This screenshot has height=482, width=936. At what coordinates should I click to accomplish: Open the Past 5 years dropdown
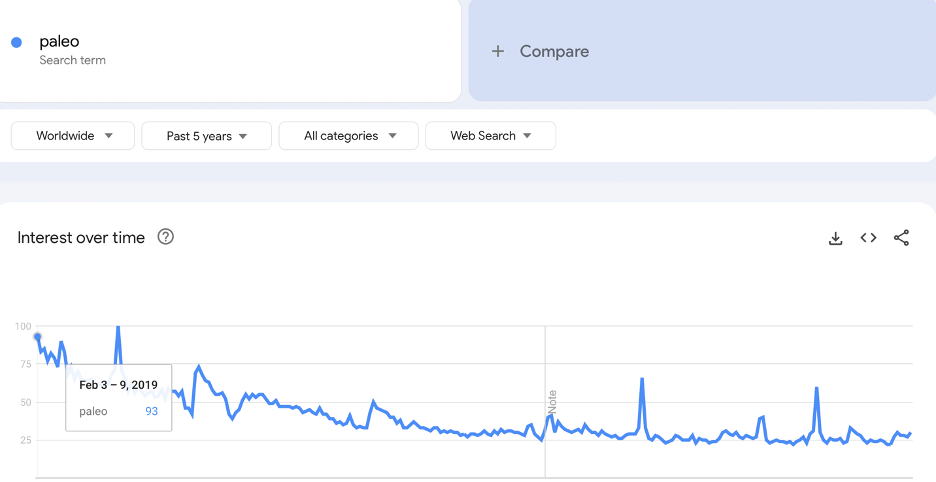(x=207, y=136)
